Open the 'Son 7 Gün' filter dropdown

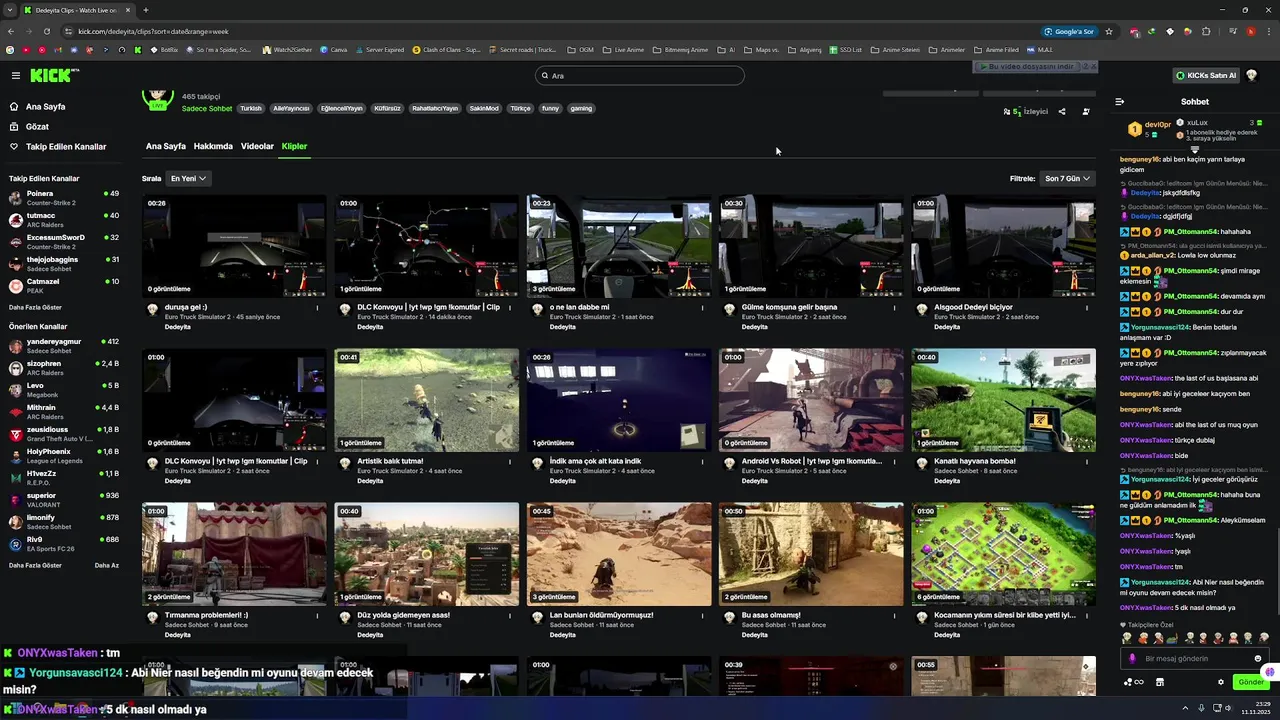click(x=1068, y=178)
